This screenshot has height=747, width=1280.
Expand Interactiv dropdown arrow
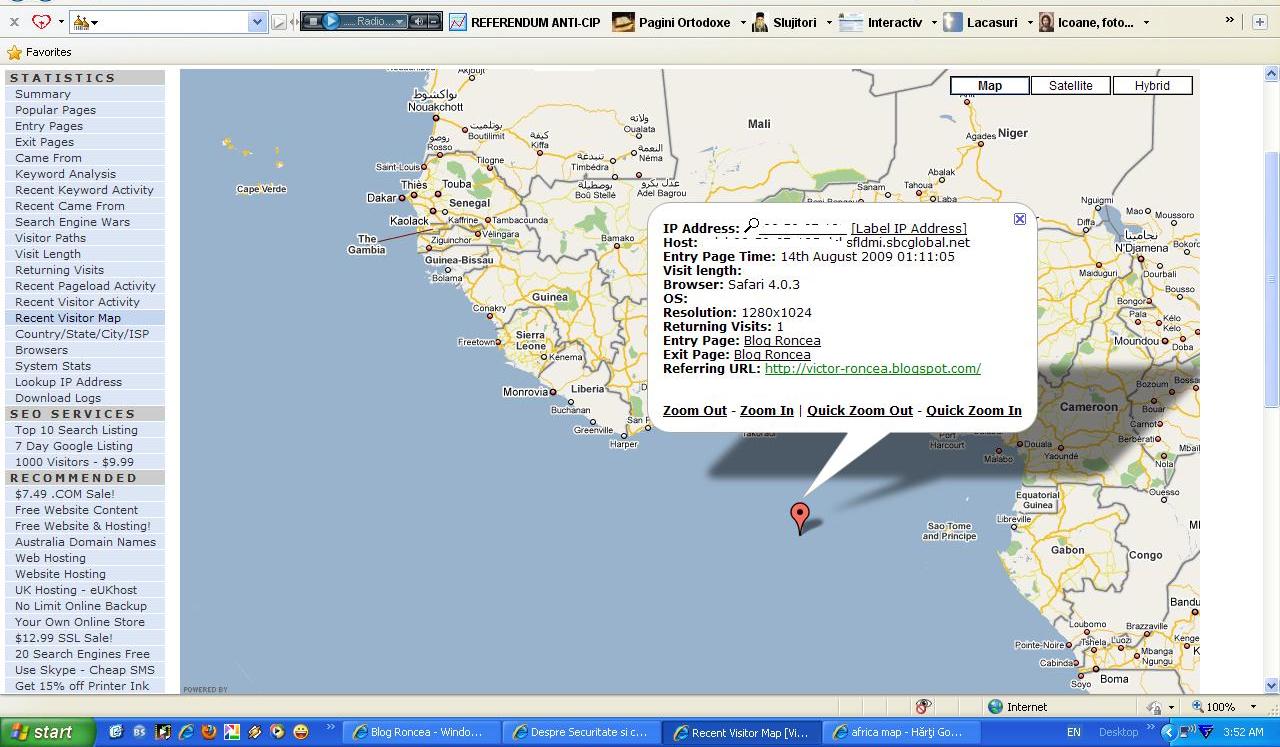(x=934, y=22)
